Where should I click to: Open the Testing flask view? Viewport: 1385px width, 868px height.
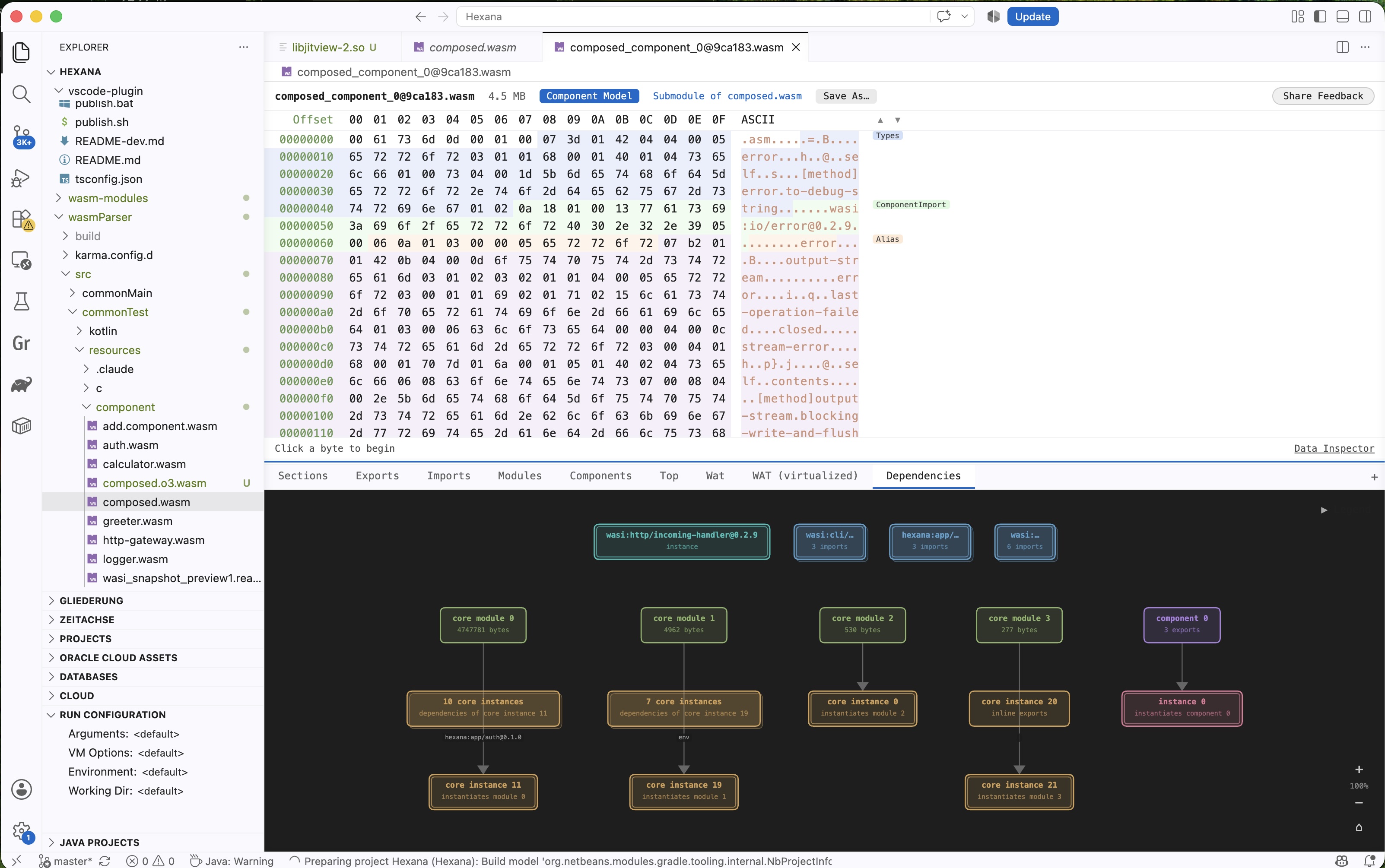(21, 301)
